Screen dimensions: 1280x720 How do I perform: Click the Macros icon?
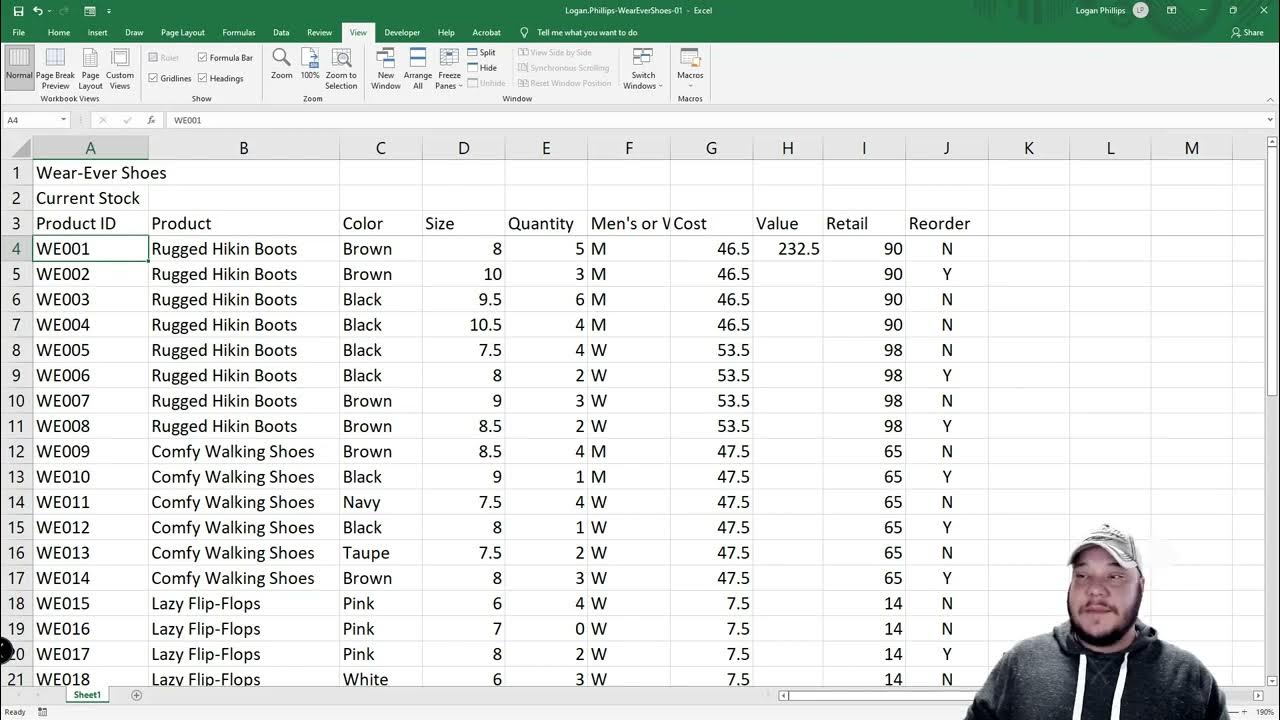click(x=690, y=57)
